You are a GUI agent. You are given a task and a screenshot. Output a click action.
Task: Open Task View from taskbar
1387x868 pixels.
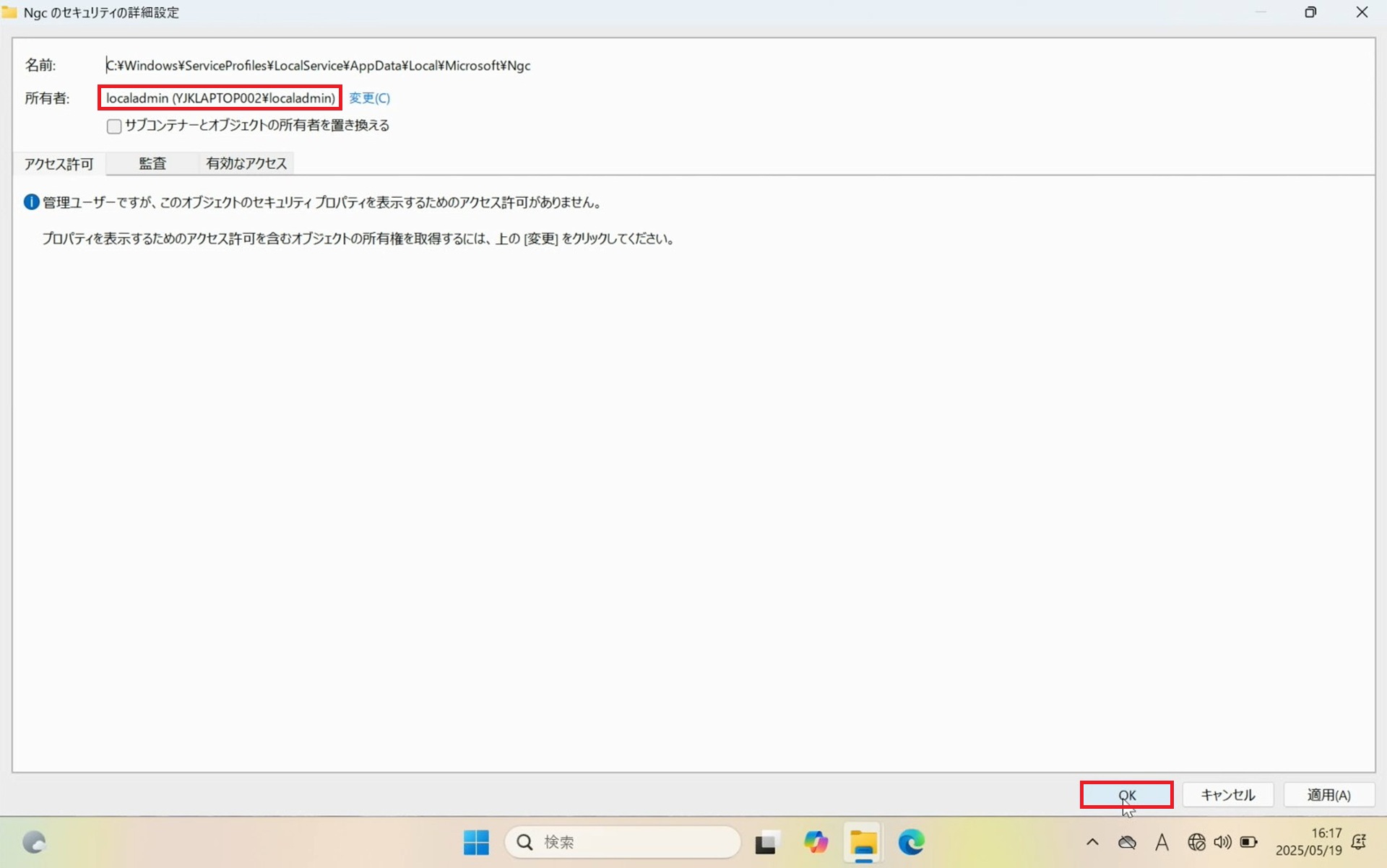[767, 842]
